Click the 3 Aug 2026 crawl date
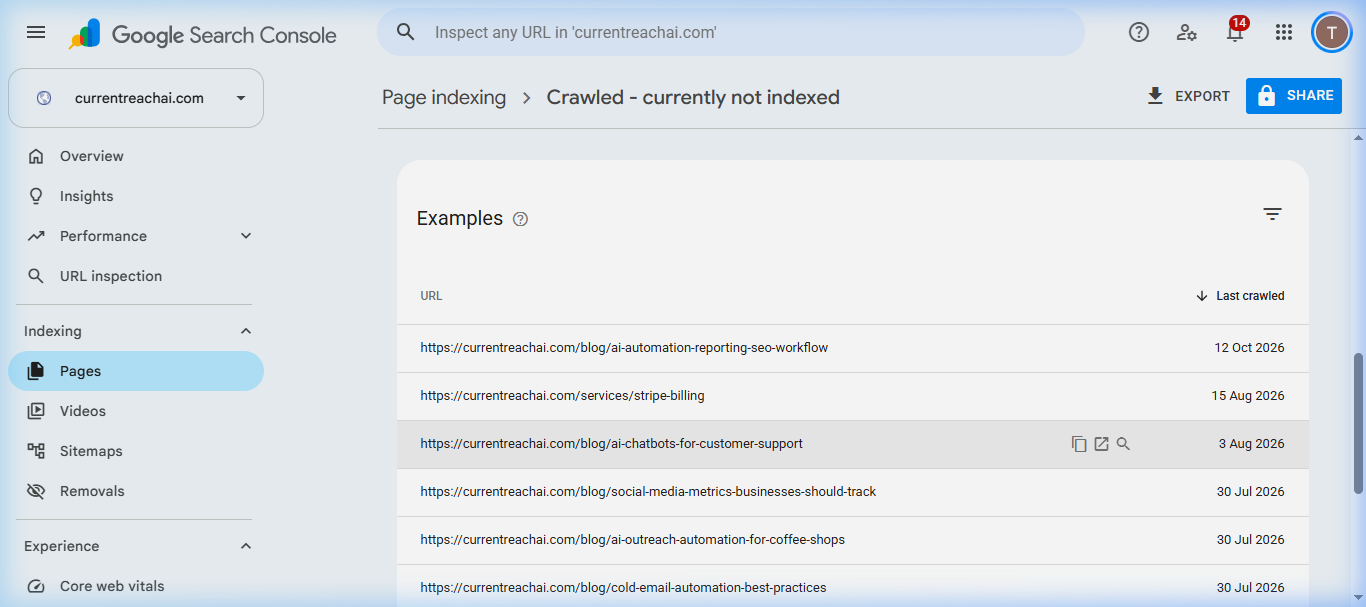Screen dimensions: 1366x607 [x=1252, y=444]
